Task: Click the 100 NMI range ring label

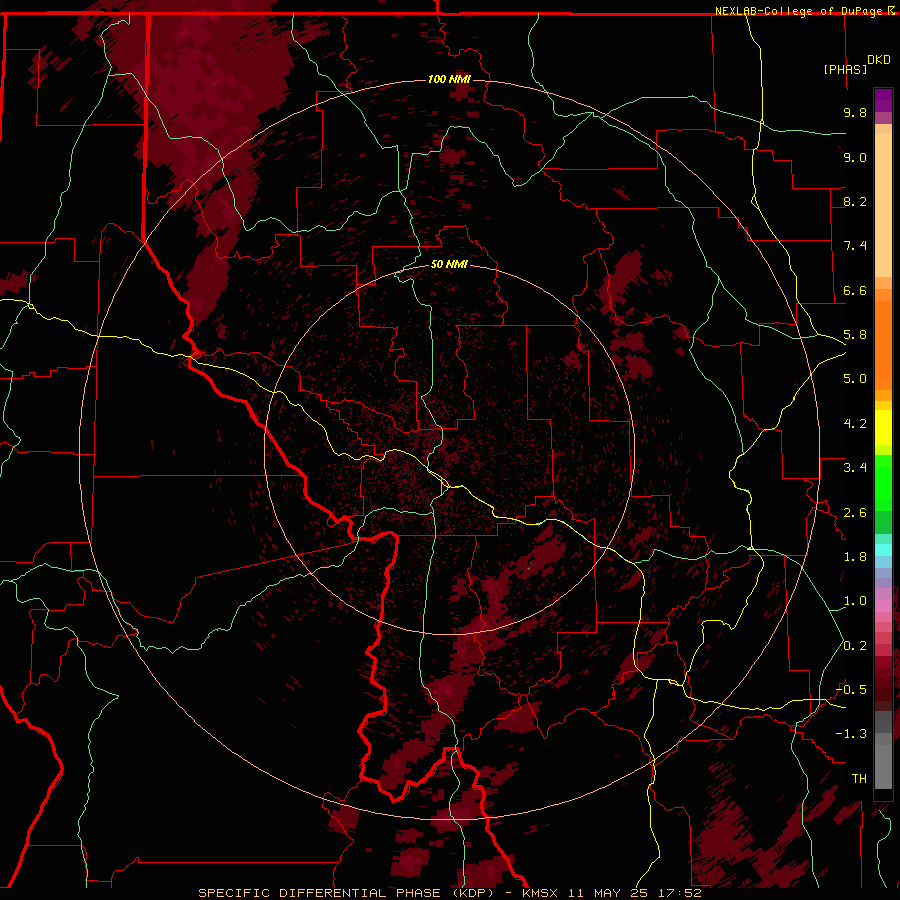Action: [449, 79]
